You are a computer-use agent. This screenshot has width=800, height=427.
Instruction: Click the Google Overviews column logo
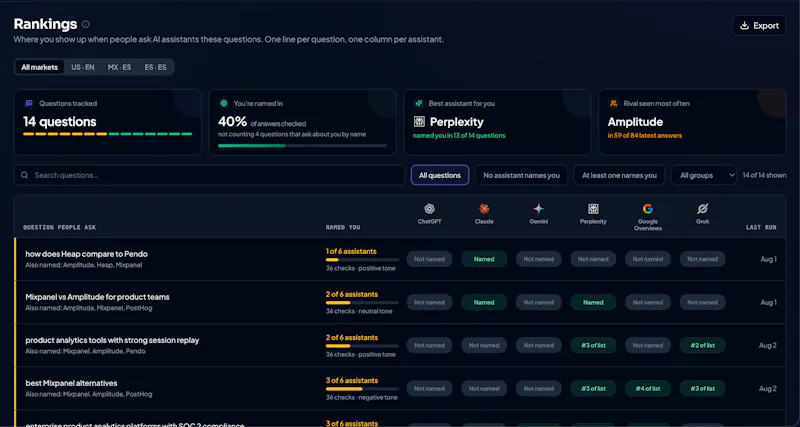tap(647, 209)
